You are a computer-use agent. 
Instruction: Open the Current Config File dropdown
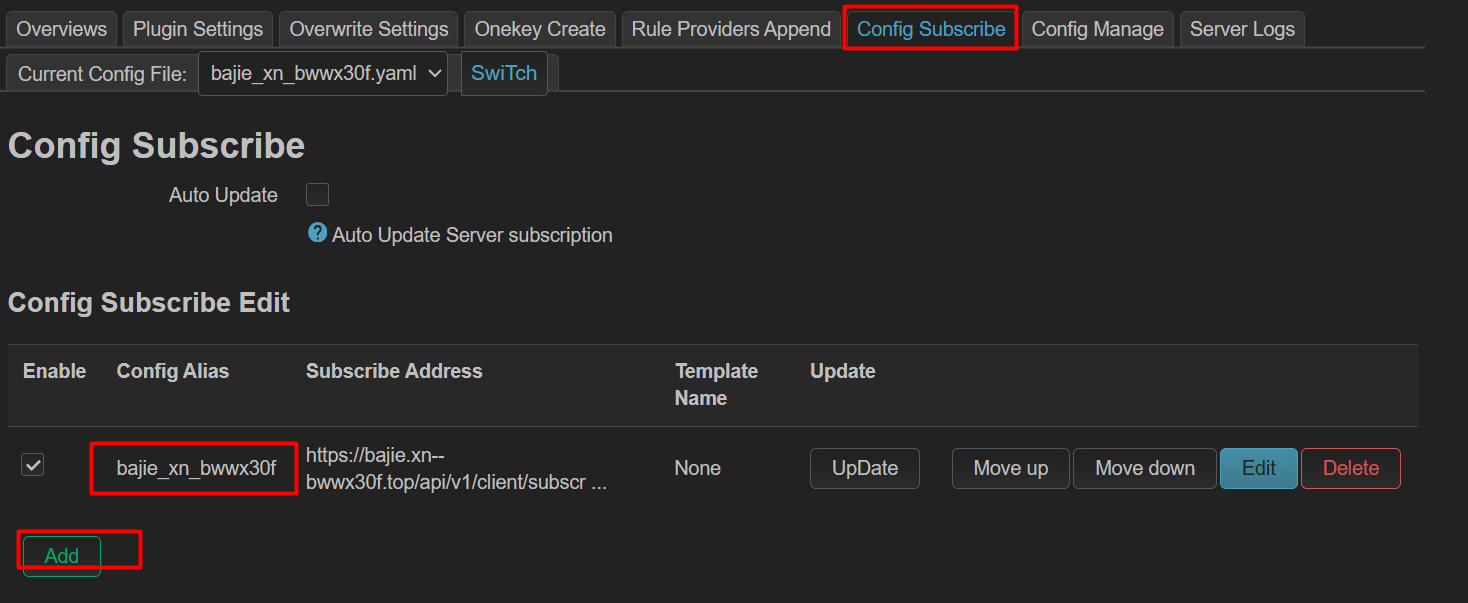point(323,74)
